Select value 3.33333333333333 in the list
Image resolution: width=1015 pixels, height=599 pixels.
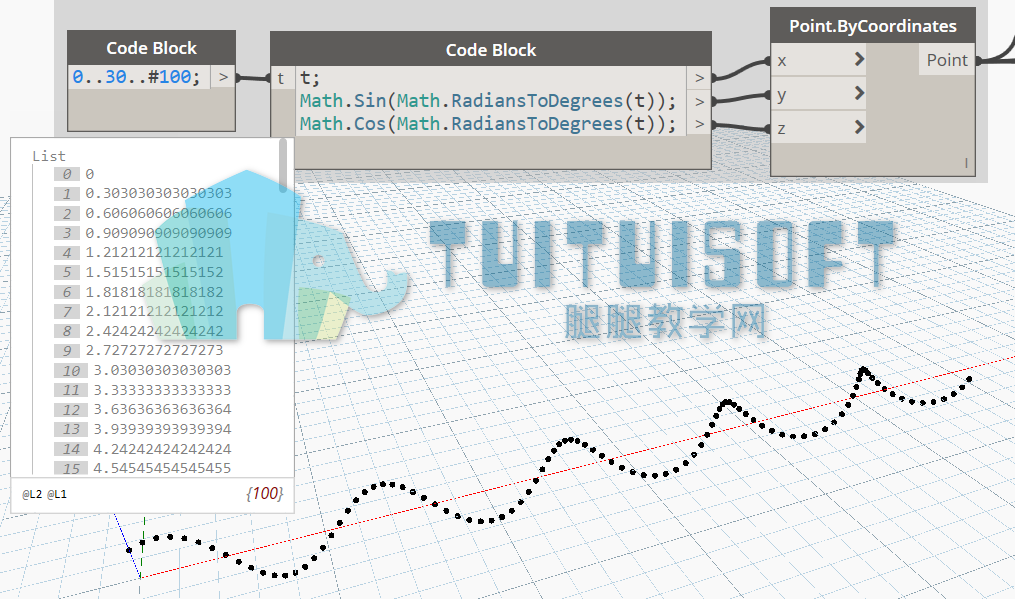click(162, 390)
